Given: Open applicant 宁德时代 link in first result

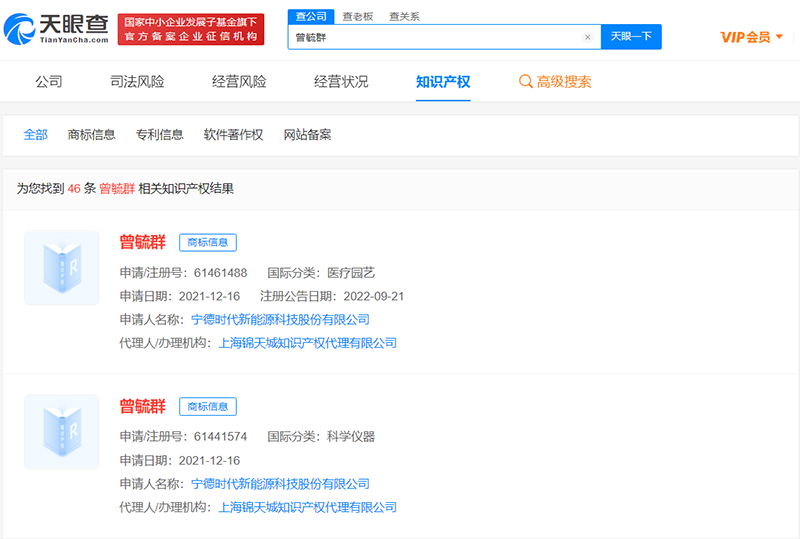Looking at the screenshot, I should 280,320.
